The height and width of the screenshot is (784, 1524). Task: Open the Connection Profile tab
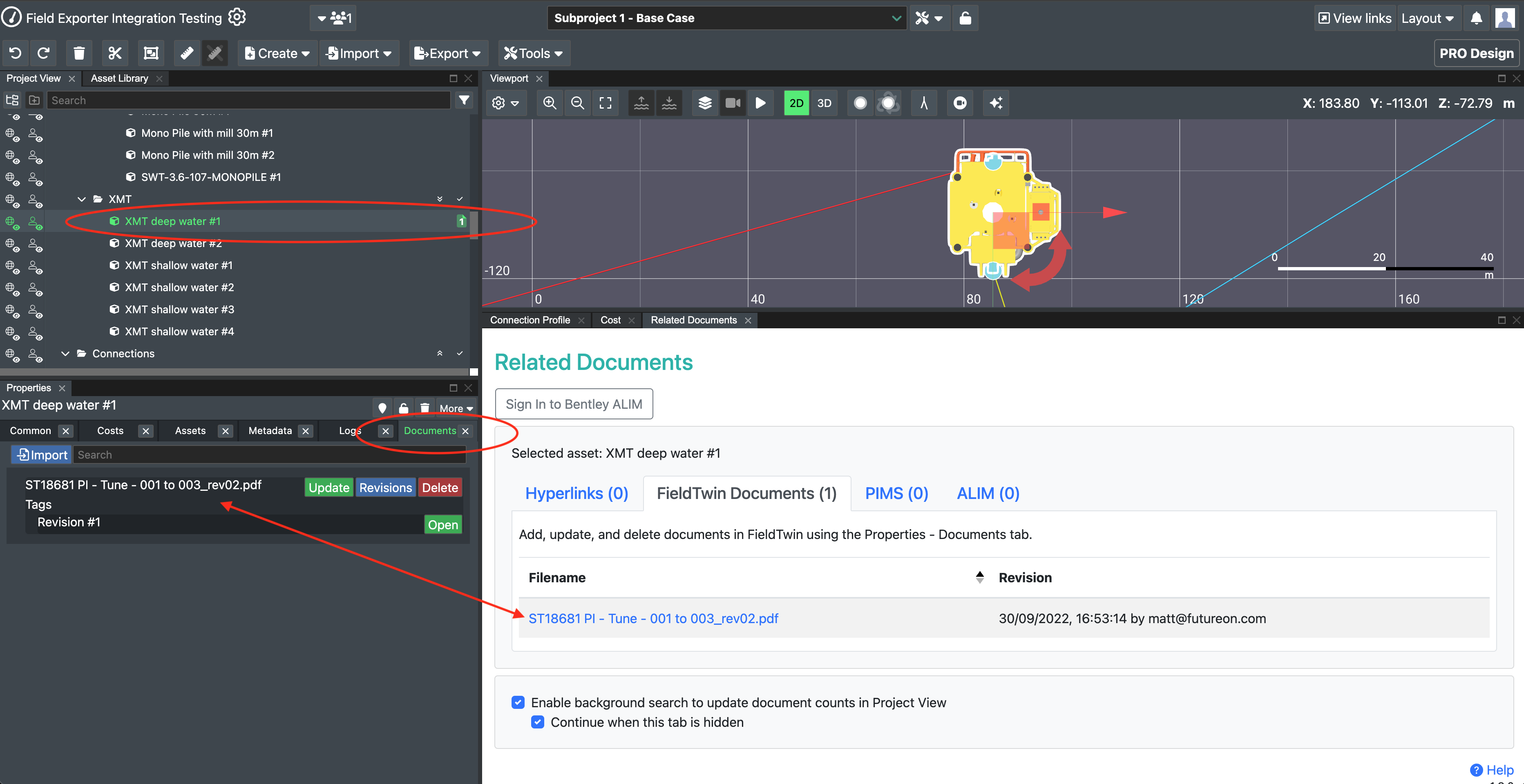[530, 320]
